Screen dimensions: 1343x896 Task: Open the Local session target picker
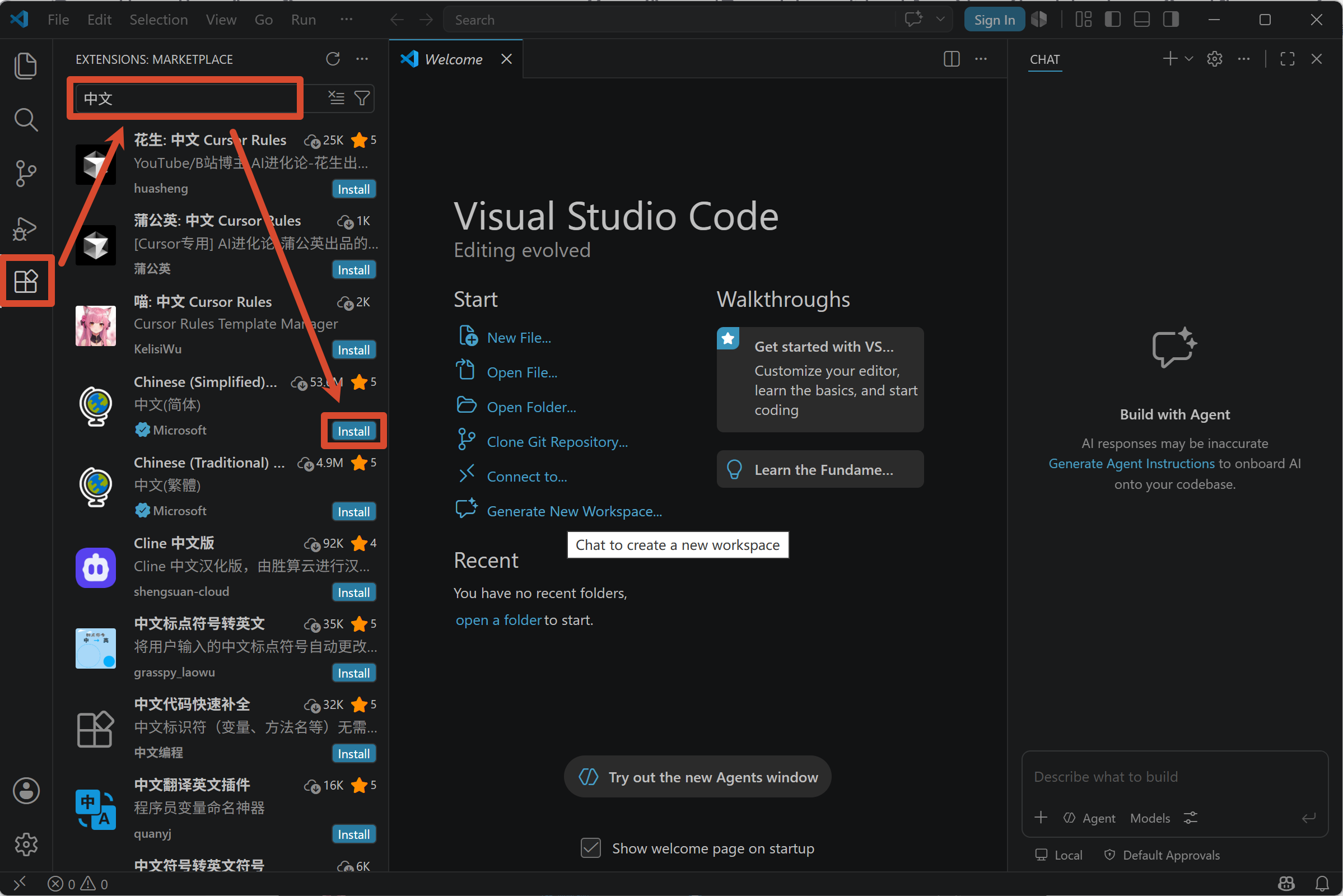[x=1058, y=855]
